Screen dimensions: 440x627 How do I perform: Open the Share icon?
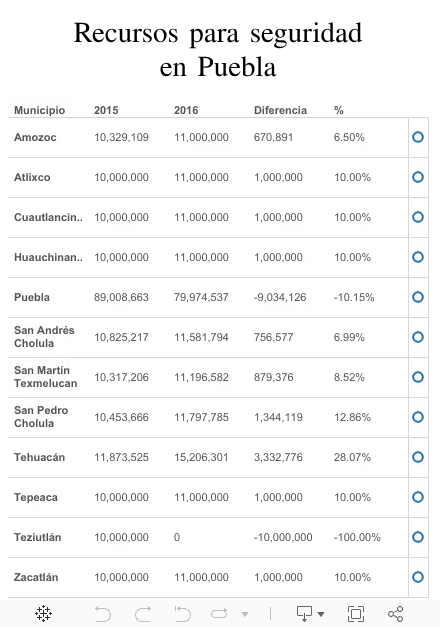click(x=396, y=614)
